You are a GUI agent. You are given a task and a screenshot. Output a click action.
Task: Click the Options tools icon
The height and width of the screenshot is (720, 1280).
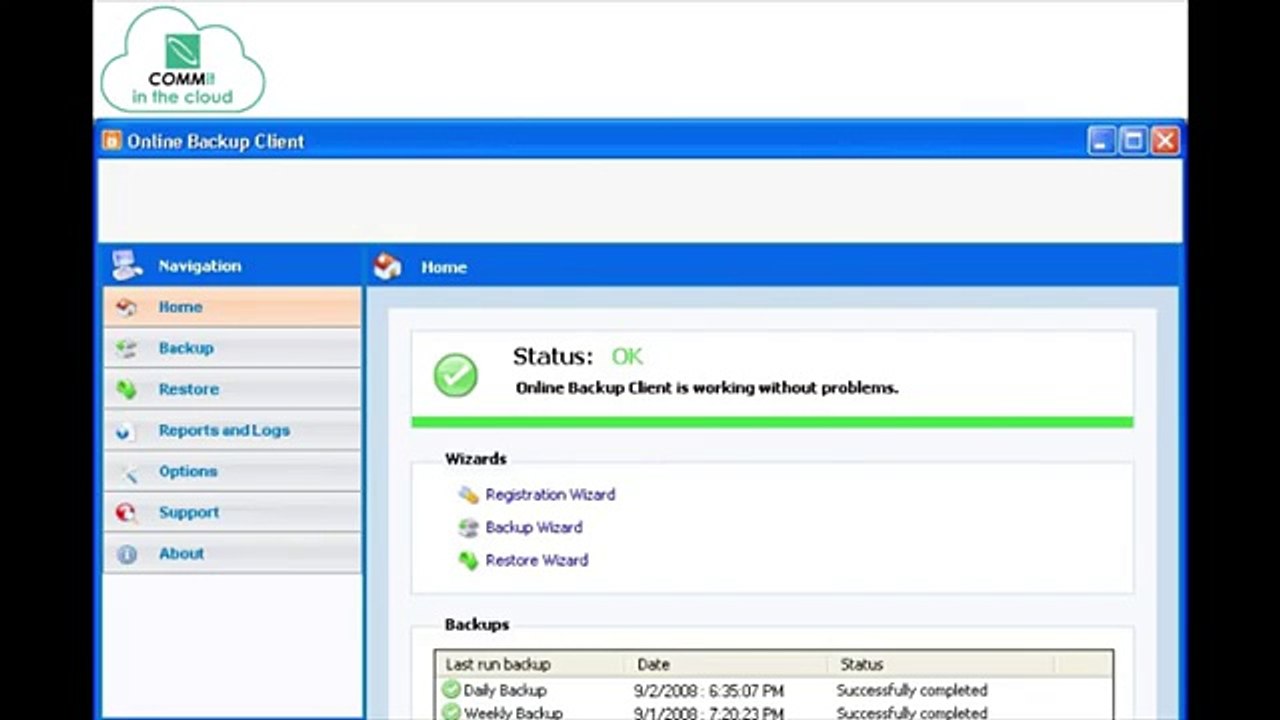point(126,472)
